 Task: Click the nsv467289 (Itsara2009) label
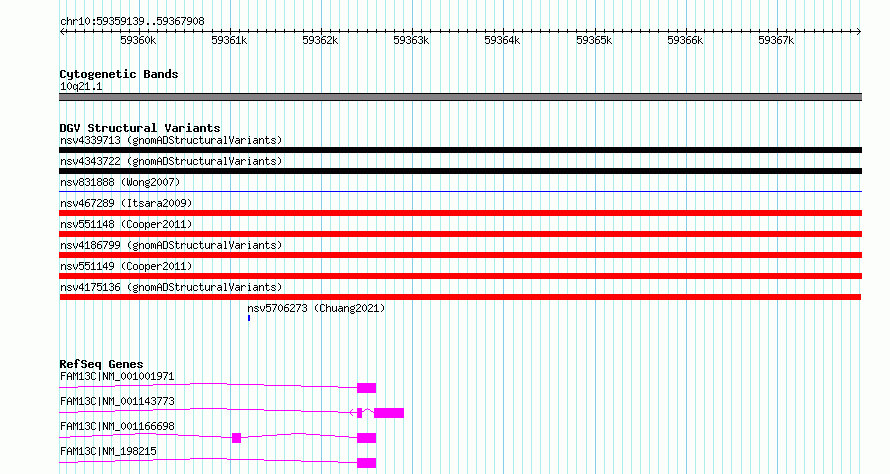(126, 203)
